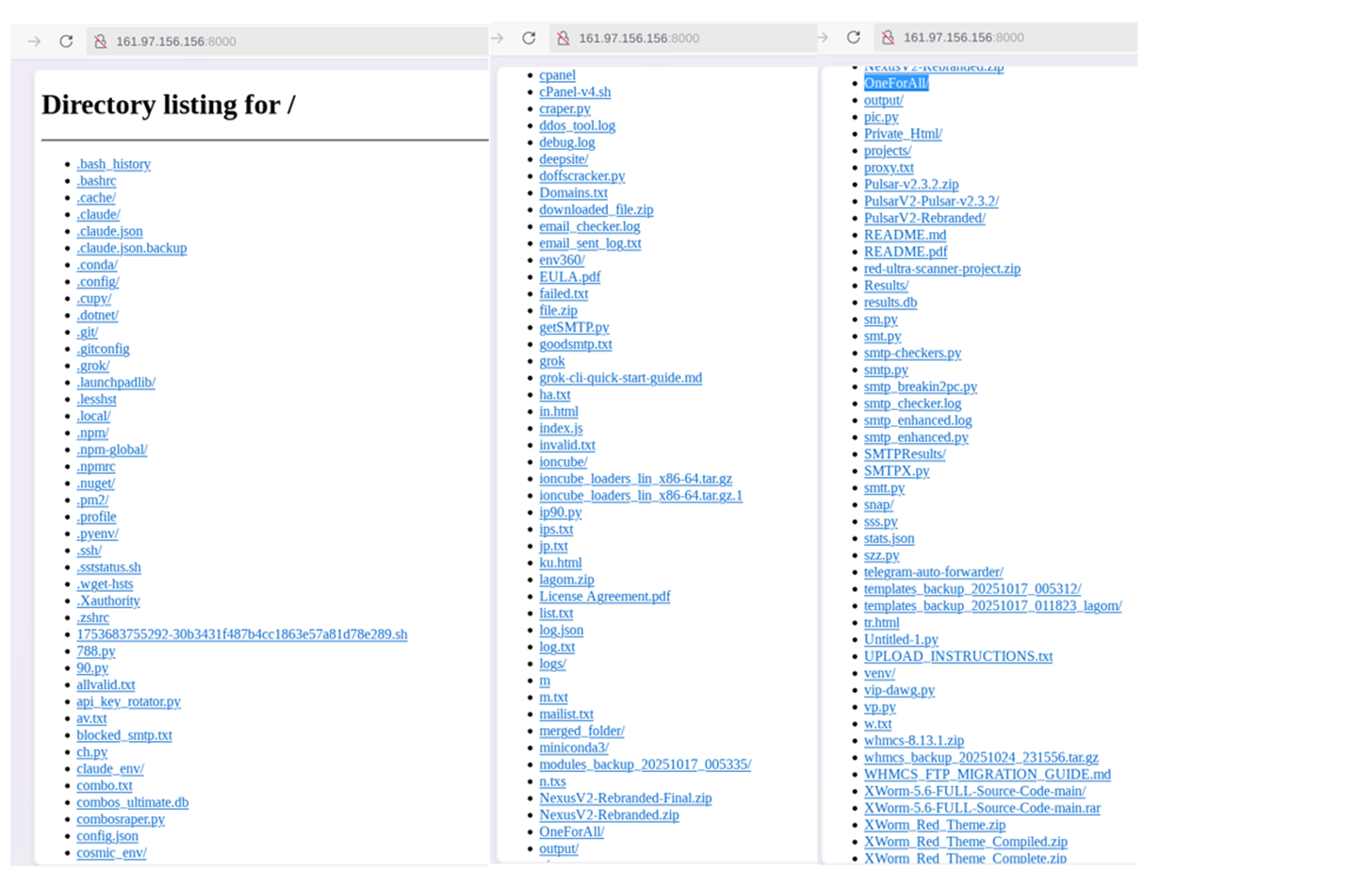Open the cPanel-v4.sh script link
1372x872 pixels.
point(575,92)
